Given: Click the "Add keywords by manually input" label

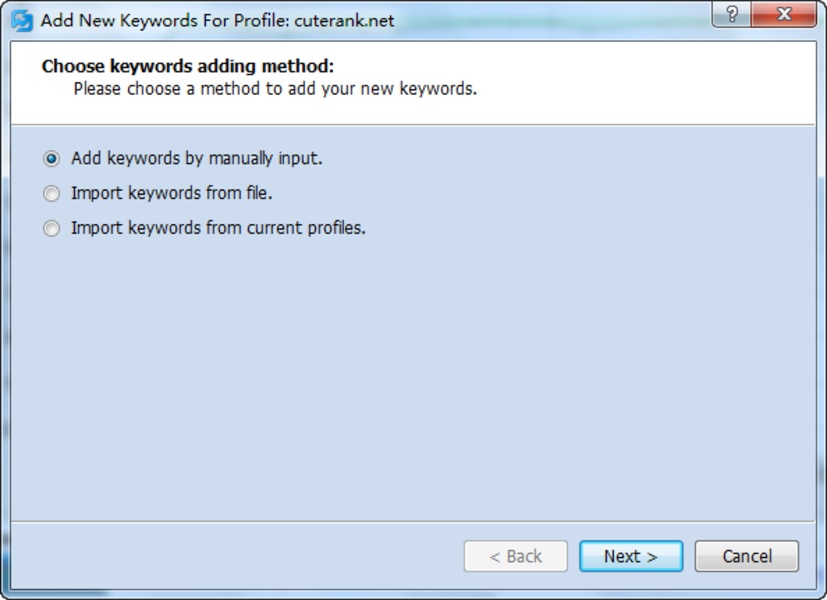Looking at the screenshot, I should 197,158.
